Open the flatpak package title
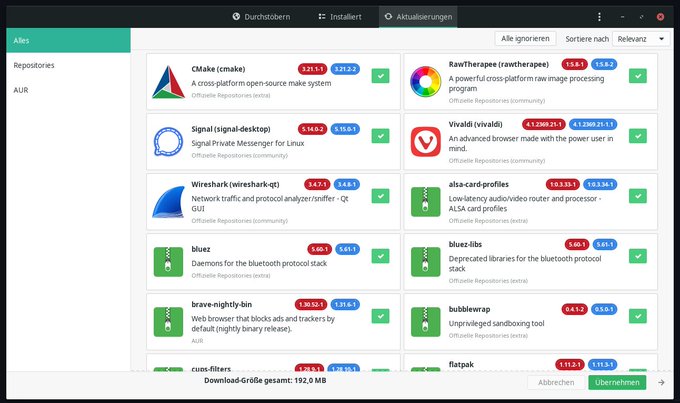Image resolution: width=680 pixels, height=403 pixels. [461, 364]
